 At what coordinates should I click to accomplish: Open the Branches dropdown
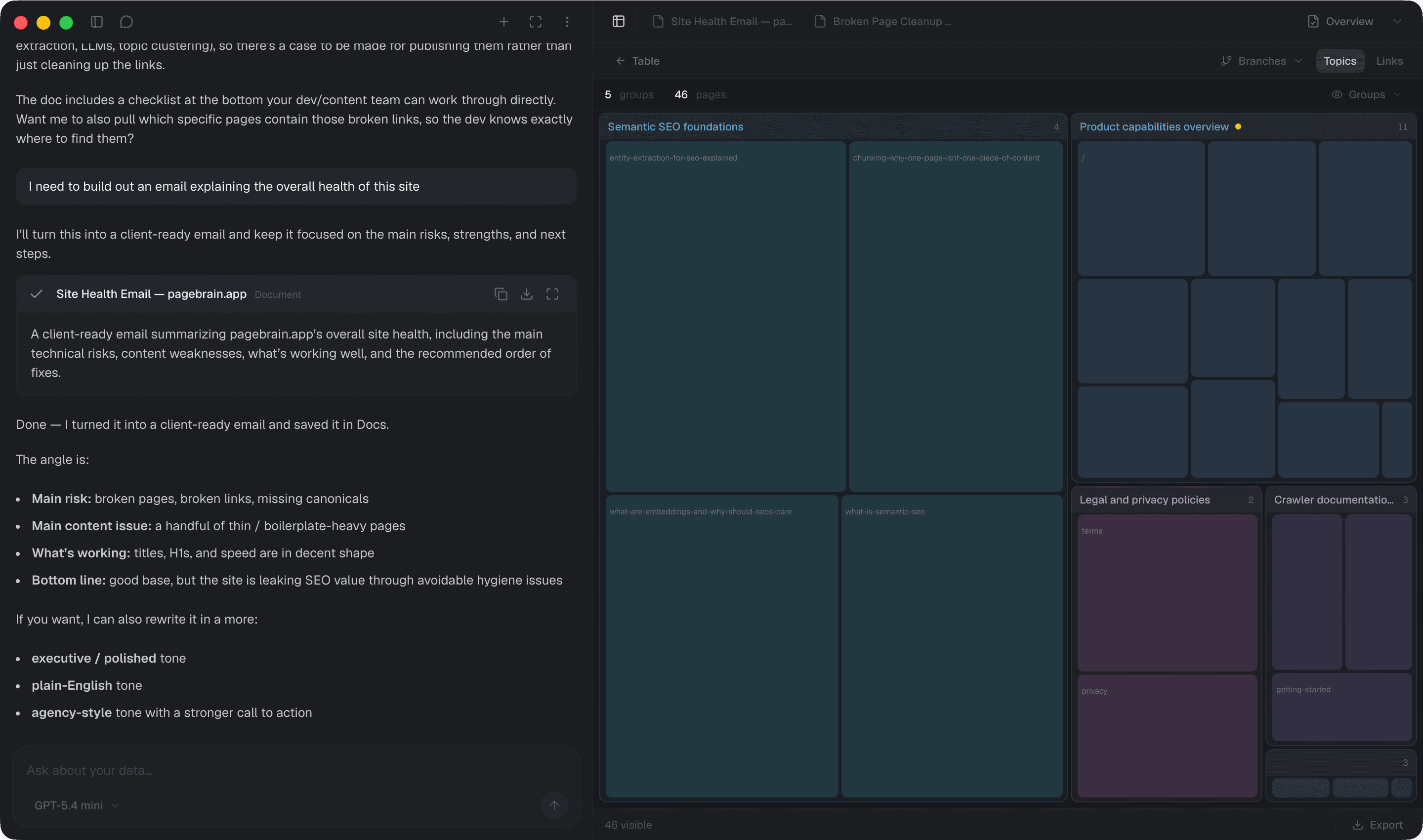tap(1262, 61)
